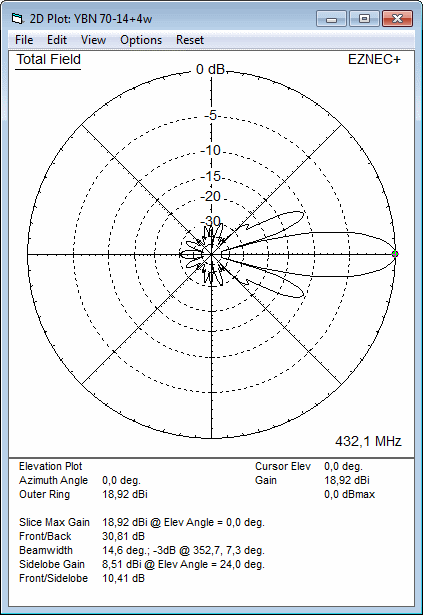The image size is (423, 615).
Task: Click the lower sidelobe tip on plot
Action: pos(302,295)
